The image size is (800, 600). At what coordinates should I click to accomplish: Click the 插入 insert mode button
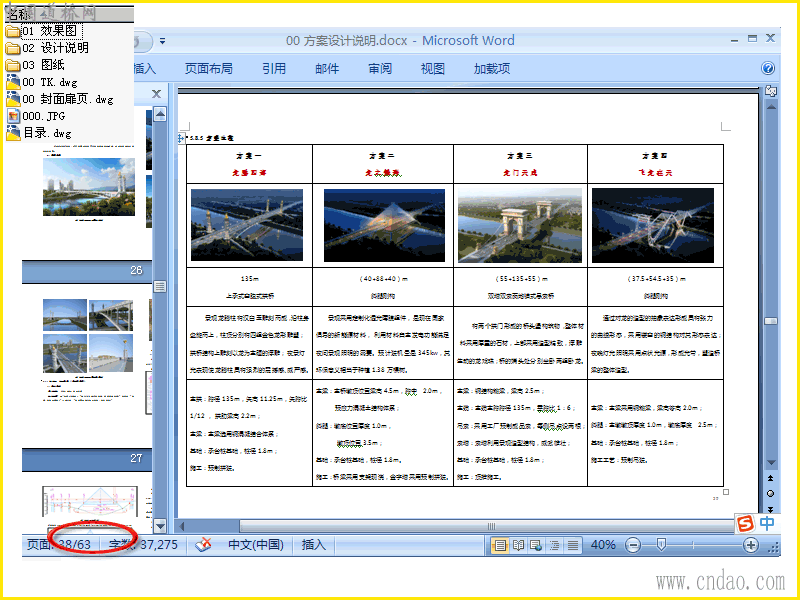[x=313, y=545]
